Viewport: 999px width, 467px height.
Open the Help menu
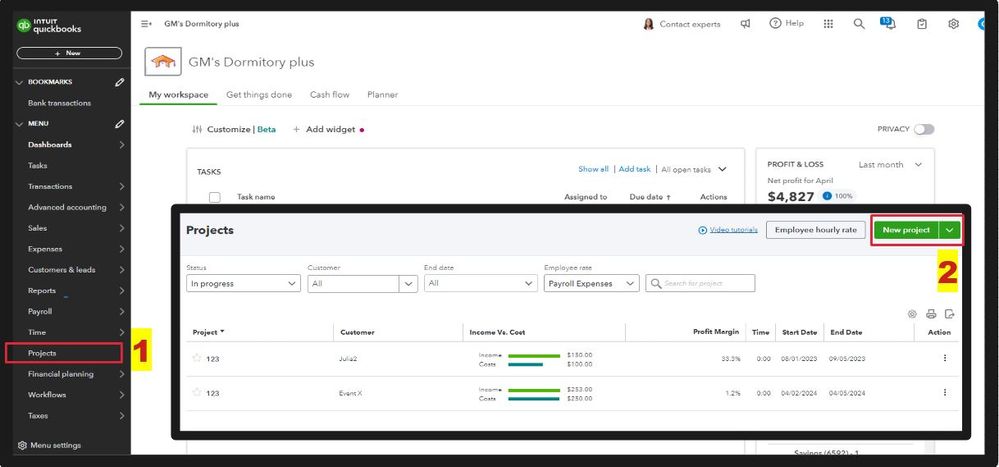pos(786,24)
